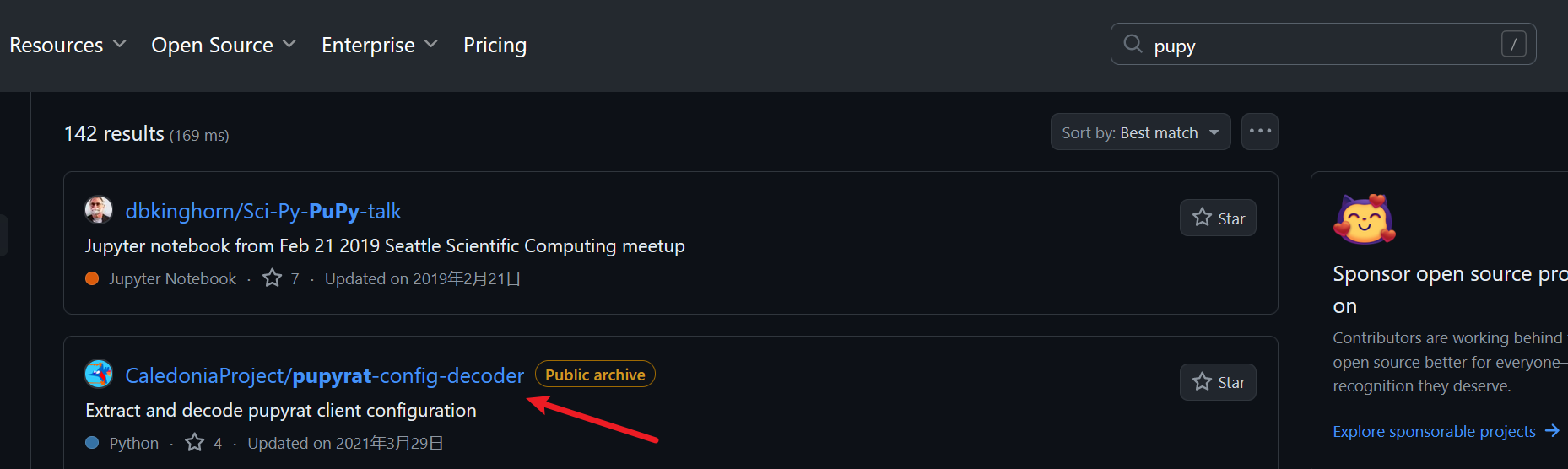Viewport: 1568px width, 469px height.
Task: Click the sponsor mascot heart icon
Action: tap(1364, 219)
